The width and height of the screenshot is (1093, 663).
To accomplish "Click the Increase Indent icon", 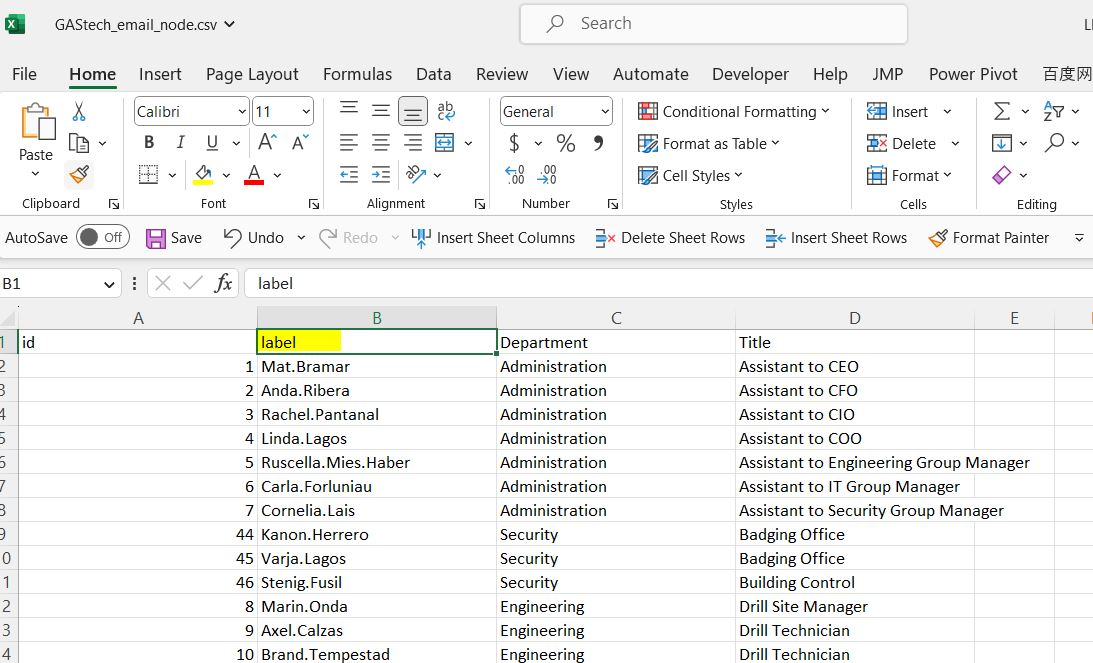I will 381,175.
